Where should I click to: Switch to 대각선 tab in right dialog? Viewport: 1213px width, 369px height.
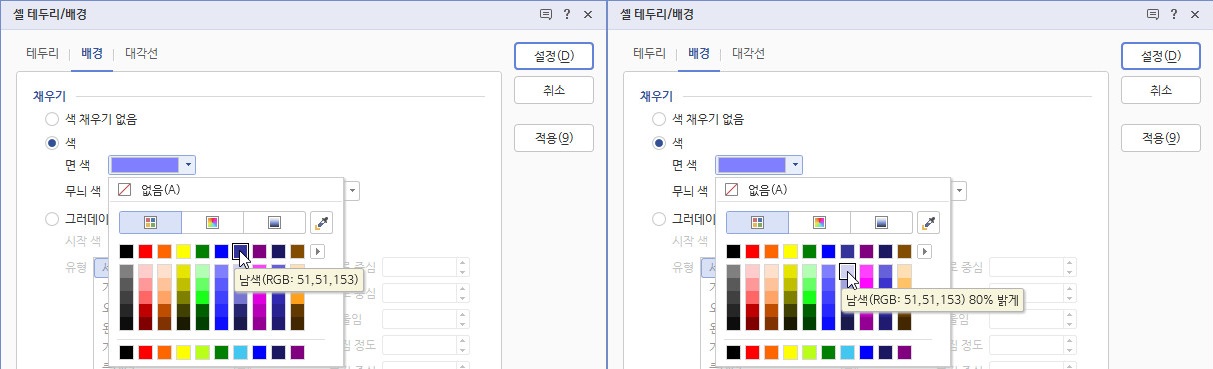748,53
